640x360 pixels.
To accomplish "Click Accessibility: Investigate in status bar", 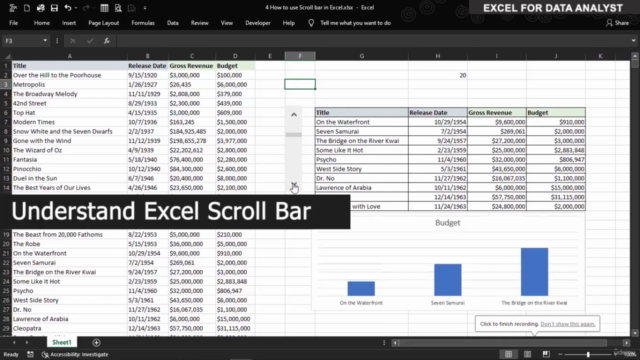I will click(75, 355).
